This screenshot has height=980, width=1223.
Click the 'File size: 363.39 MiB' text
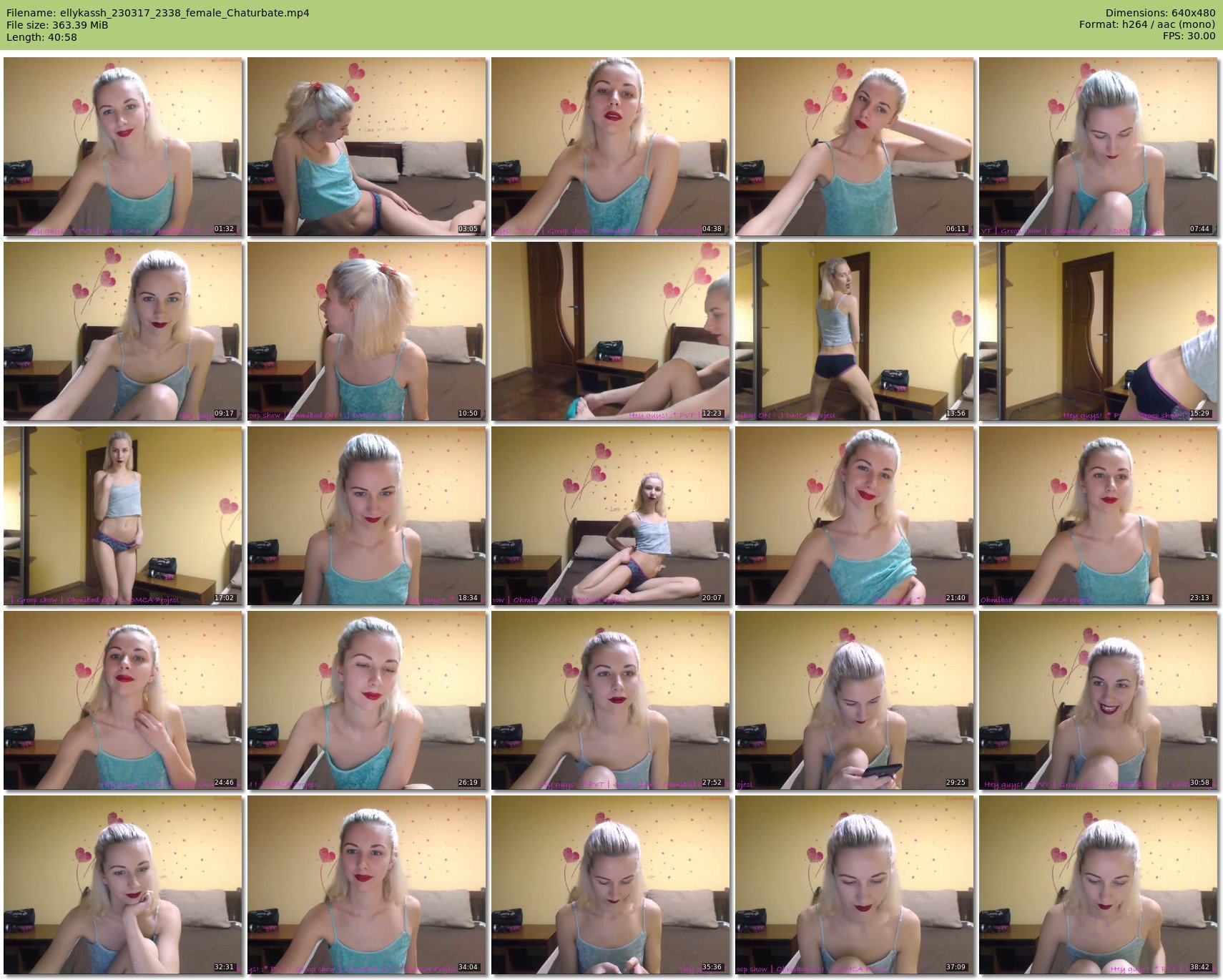click(57, 25)
